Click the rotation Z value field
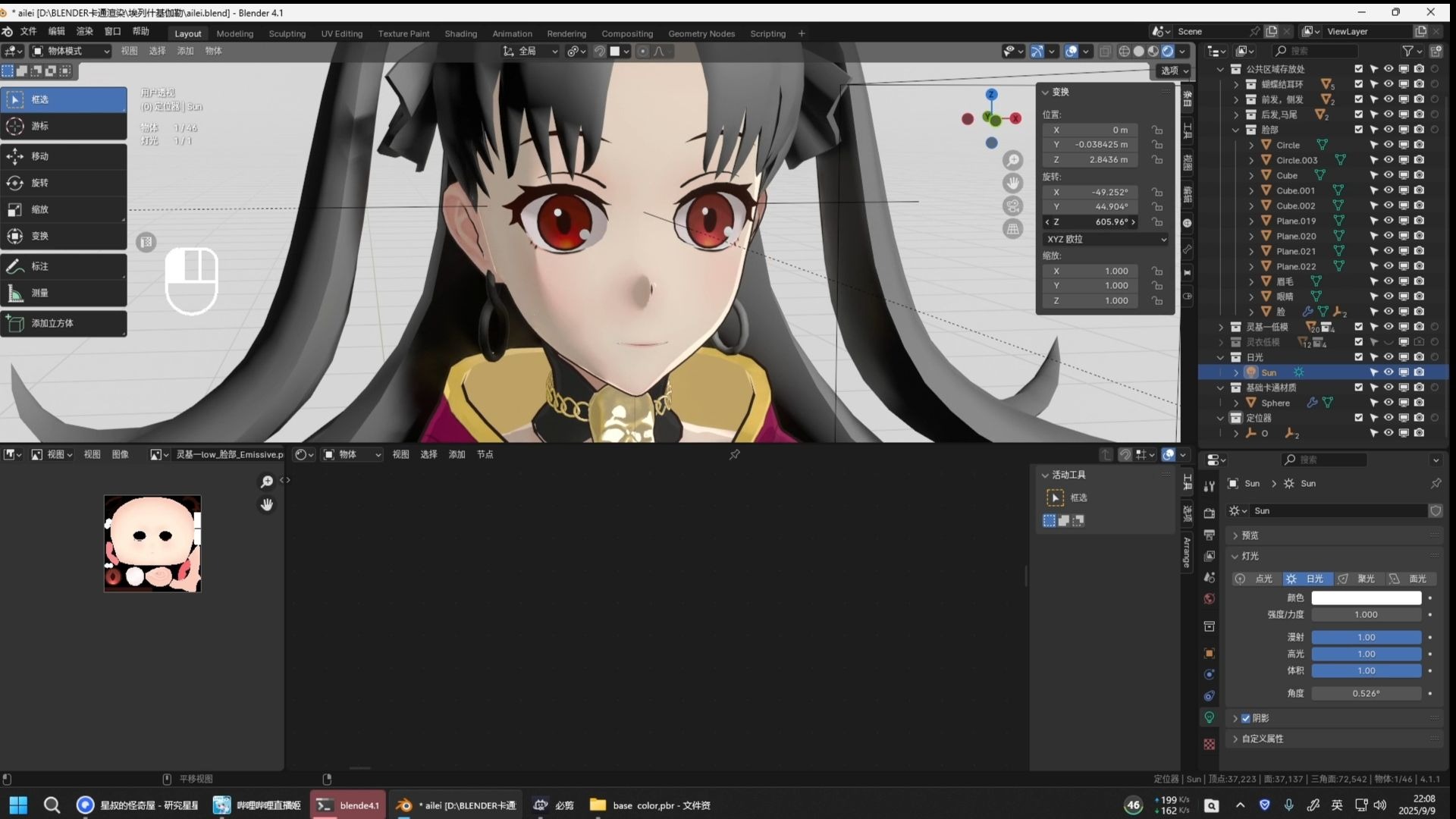This screenshot has width=1456, height=819. pos(1091,222)
